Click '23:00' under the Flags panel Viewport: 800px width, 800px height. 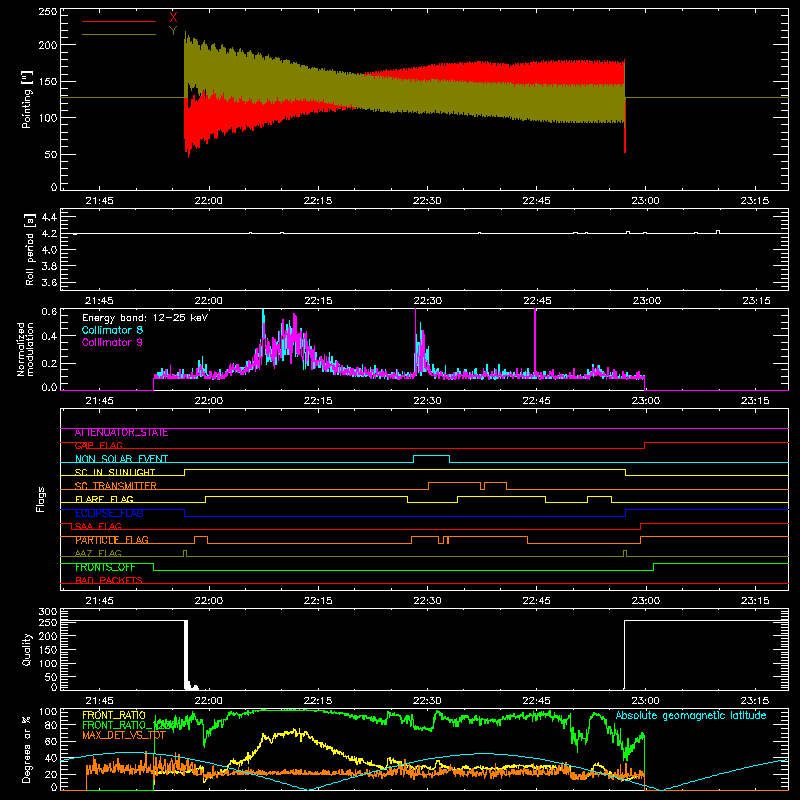tap(646, 601)
